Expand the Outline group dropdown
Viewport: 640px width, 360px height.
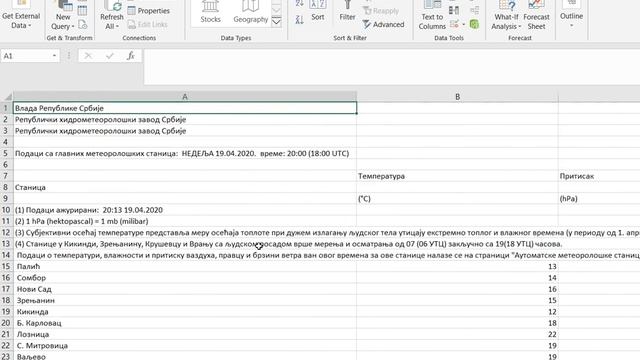(571, 16)
